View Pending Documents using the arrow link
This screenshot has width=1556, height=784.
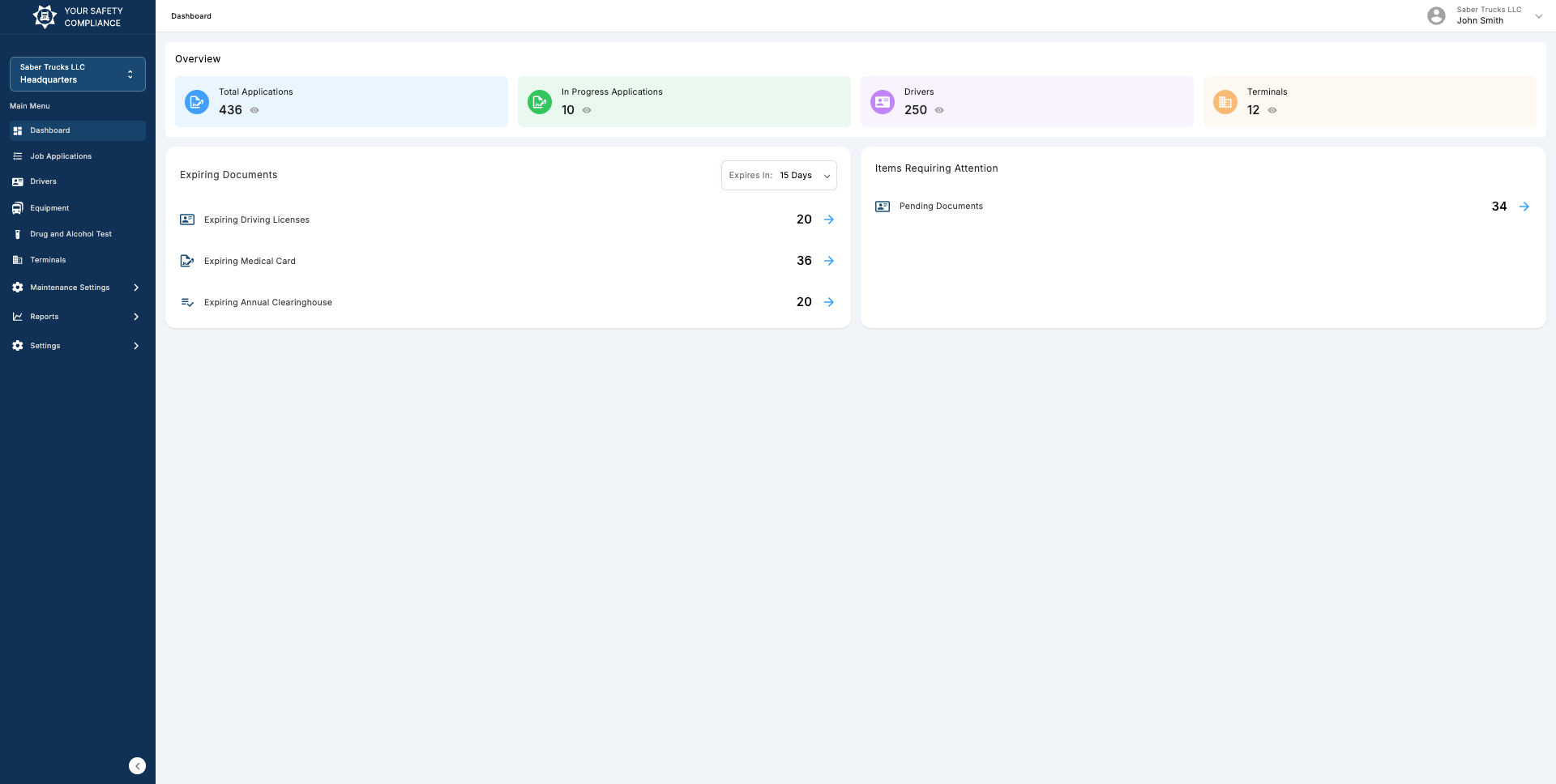[1524, 206]
